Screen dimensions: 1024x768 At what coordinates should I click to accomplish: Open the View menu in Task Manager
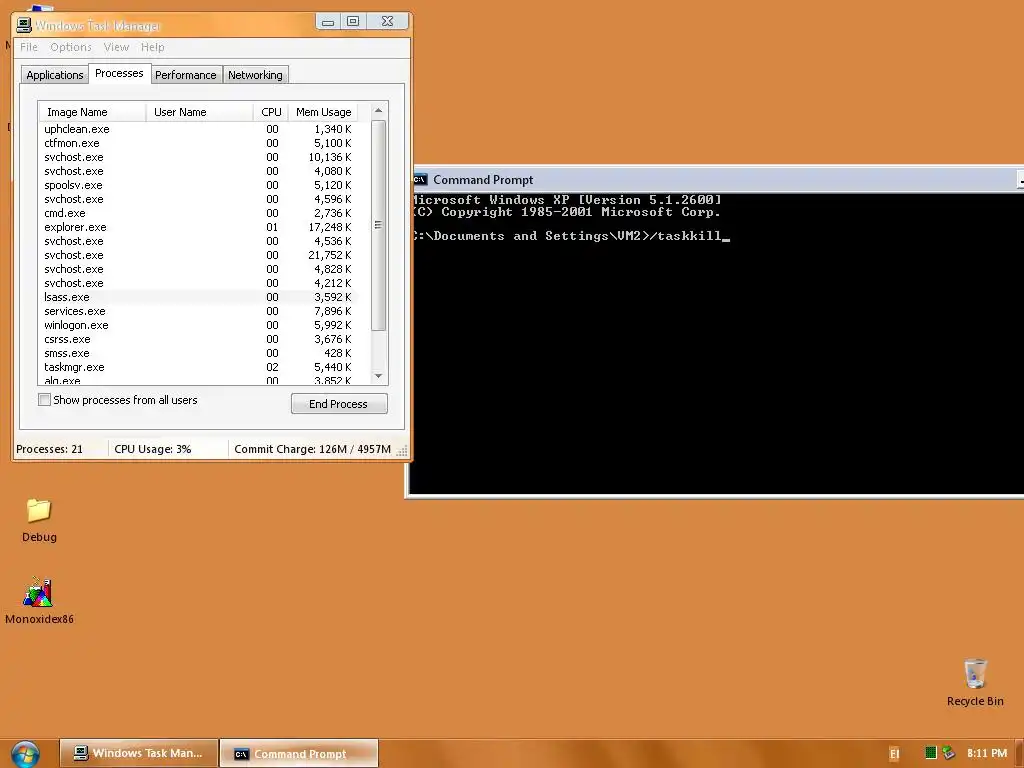116,47
